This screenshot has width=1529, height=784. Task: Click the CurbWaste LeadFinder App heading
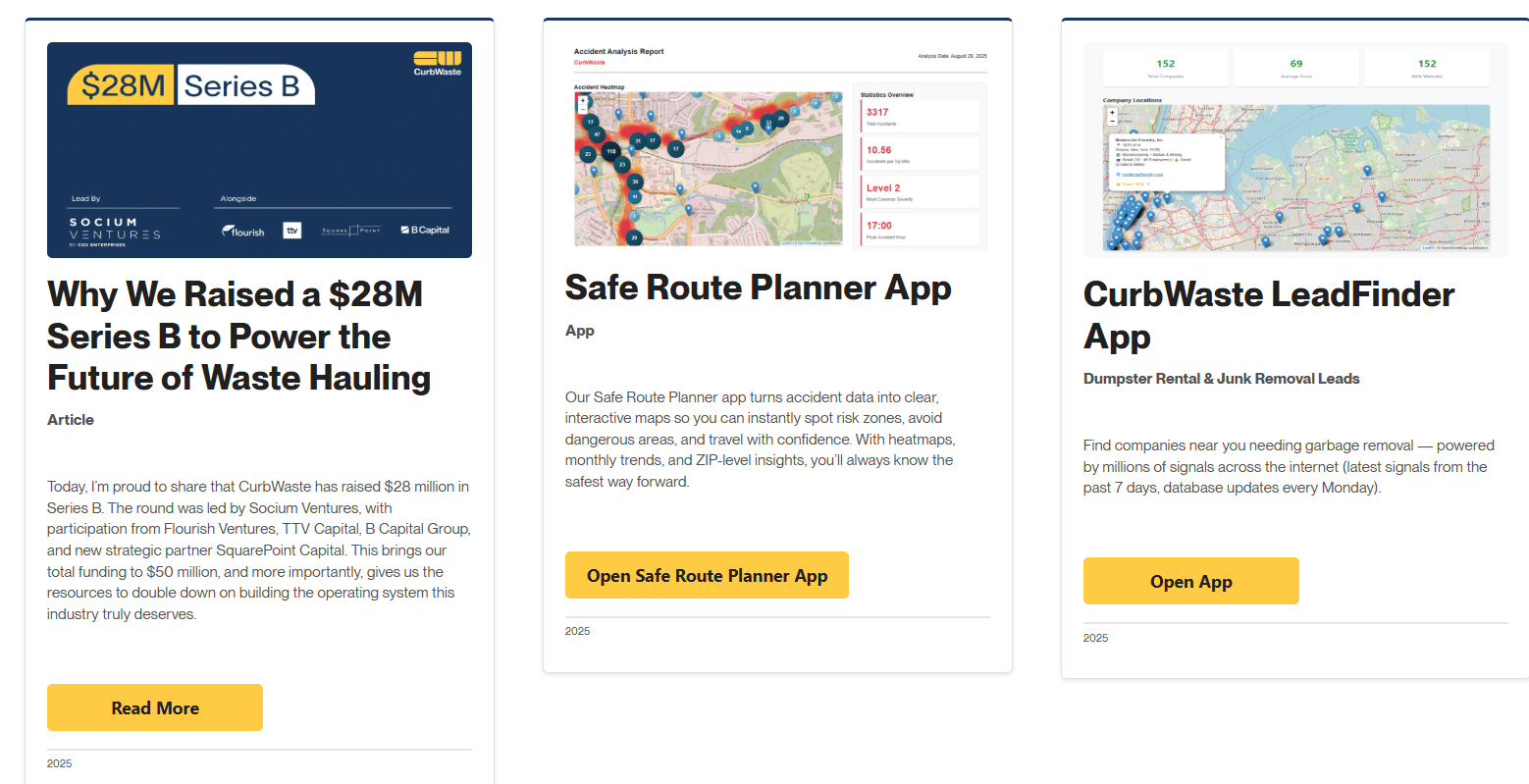click(x=1268, y=314)
